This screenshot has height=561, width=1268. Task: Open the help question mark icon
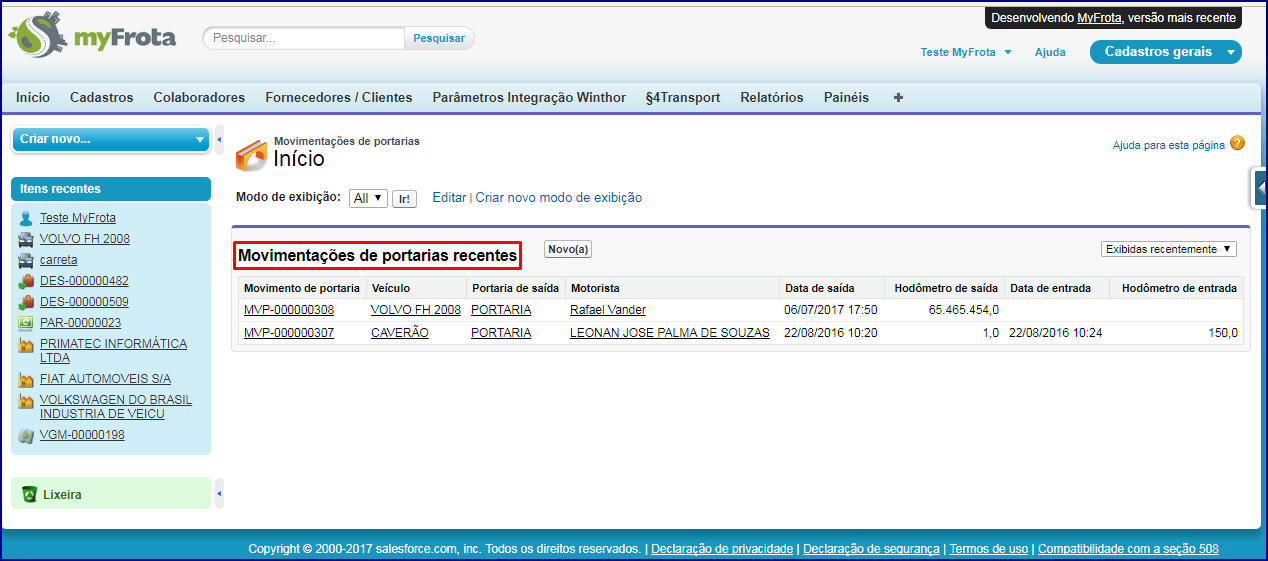pyautogui.click(x=1238, y=144)
